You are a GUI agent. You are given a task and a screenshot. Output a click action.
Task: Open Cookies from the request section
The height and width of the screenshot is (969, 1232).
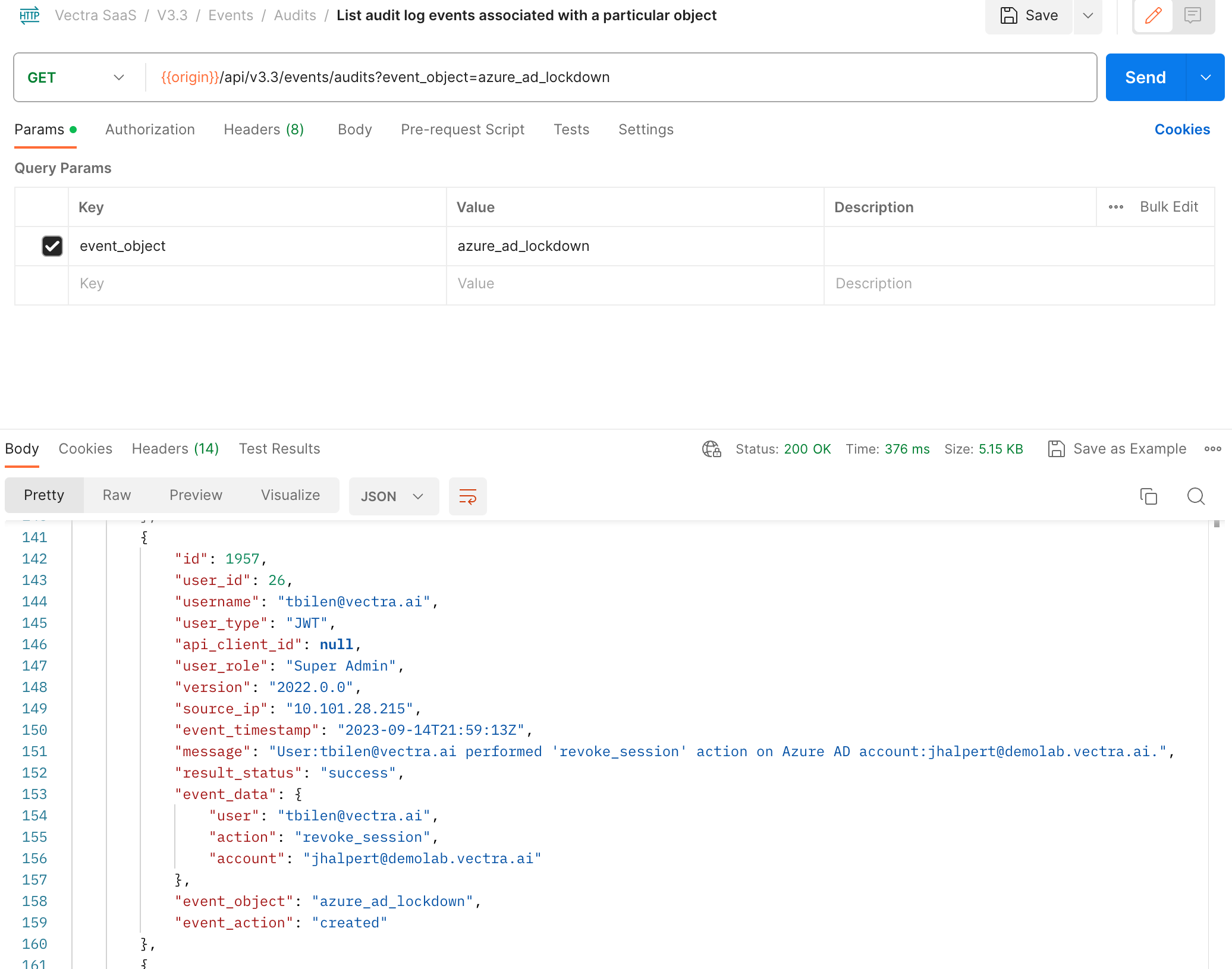pos(1182,129)
